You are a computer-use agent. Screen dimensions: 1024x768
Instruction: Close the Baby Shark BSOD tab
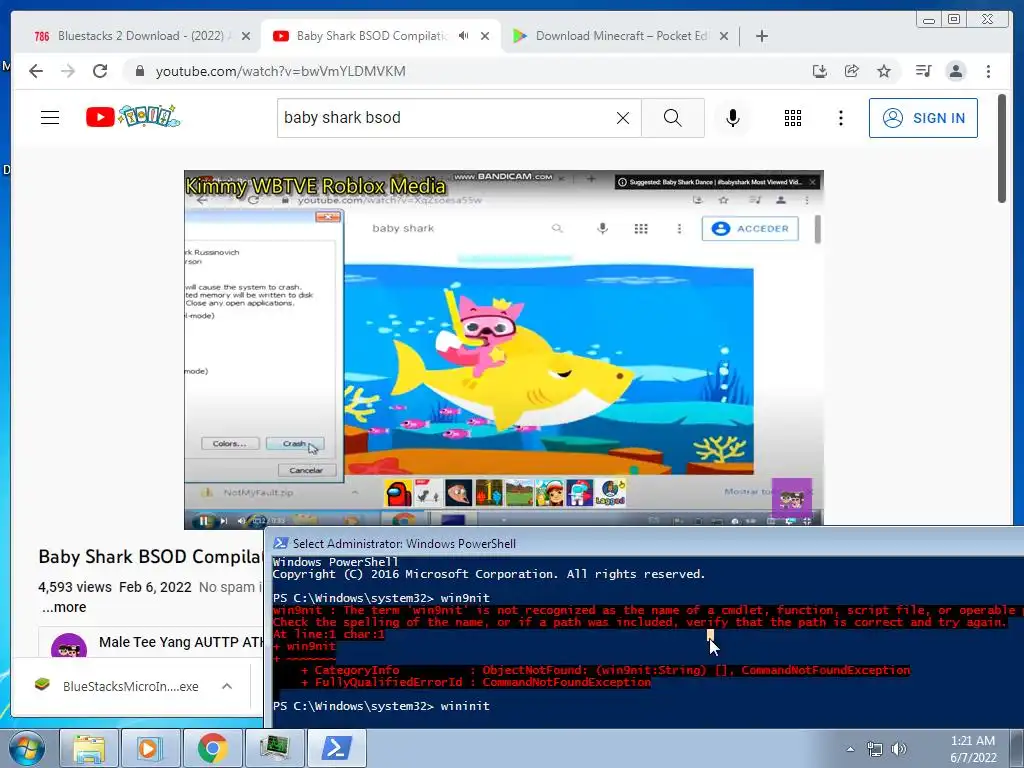(x=485, y=37)
